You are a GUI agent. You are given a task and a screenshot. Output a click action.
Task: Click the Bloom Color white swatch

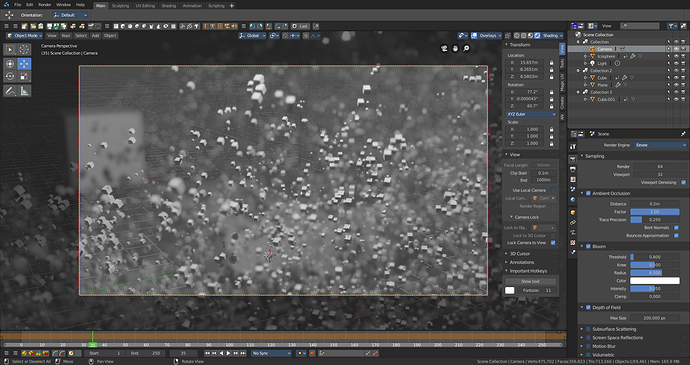tap(655, 281)
